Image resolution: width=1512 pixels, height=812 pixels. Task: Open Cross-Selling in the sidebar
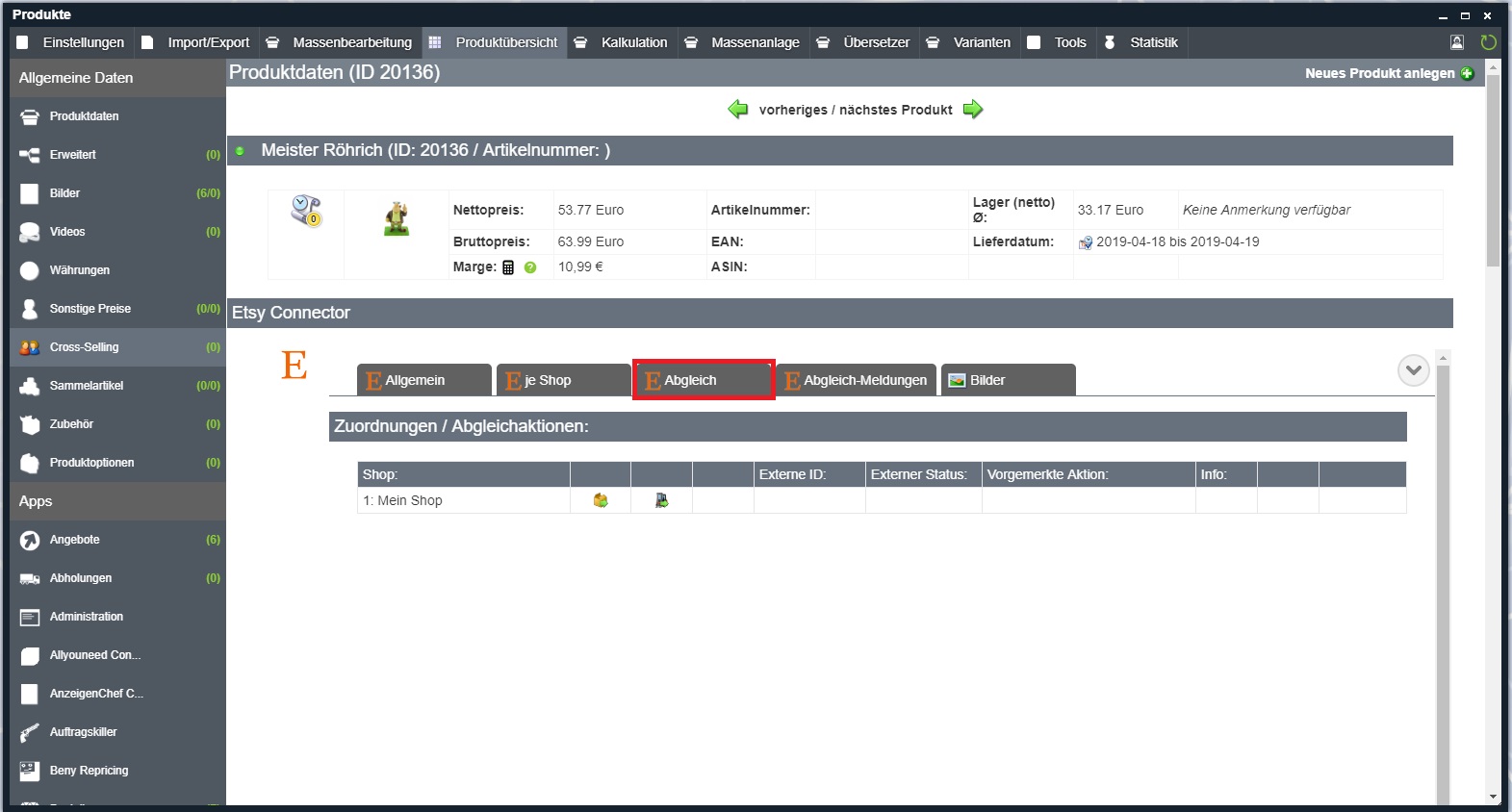[85, 347]
